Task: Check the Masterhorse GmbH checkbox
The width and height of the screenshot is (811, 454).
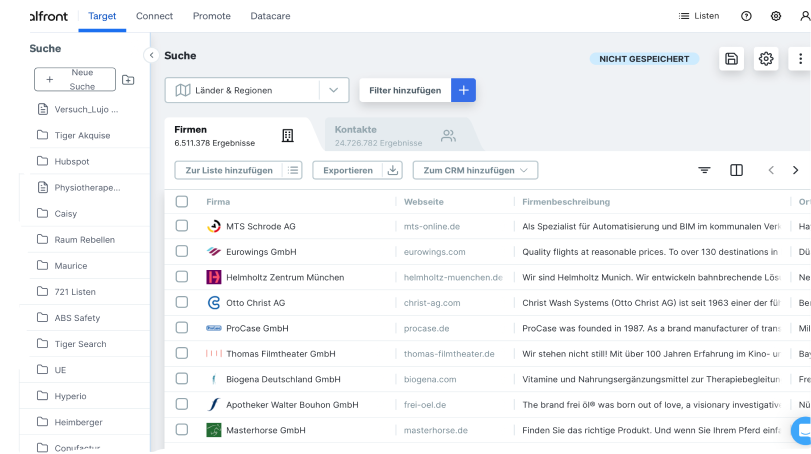Action: 182,430
